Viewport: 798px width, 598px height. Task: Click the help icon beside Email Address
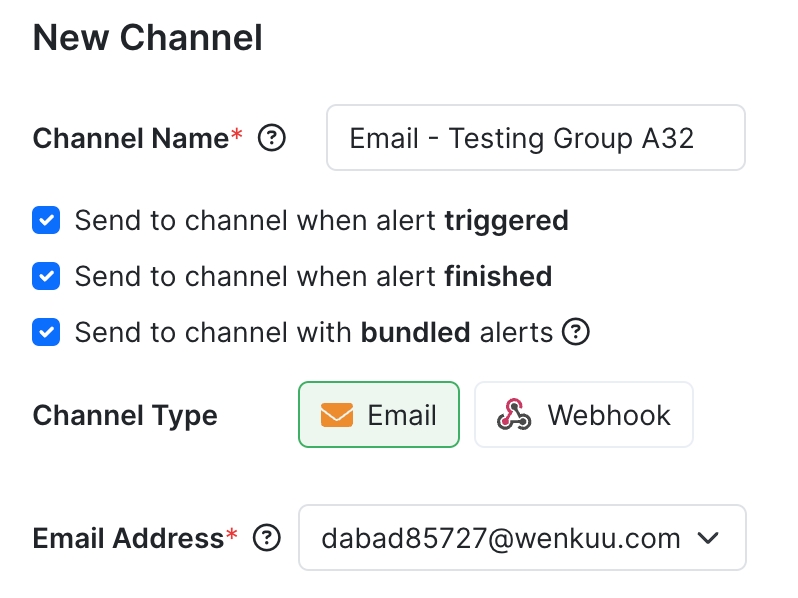pos(266,538)
